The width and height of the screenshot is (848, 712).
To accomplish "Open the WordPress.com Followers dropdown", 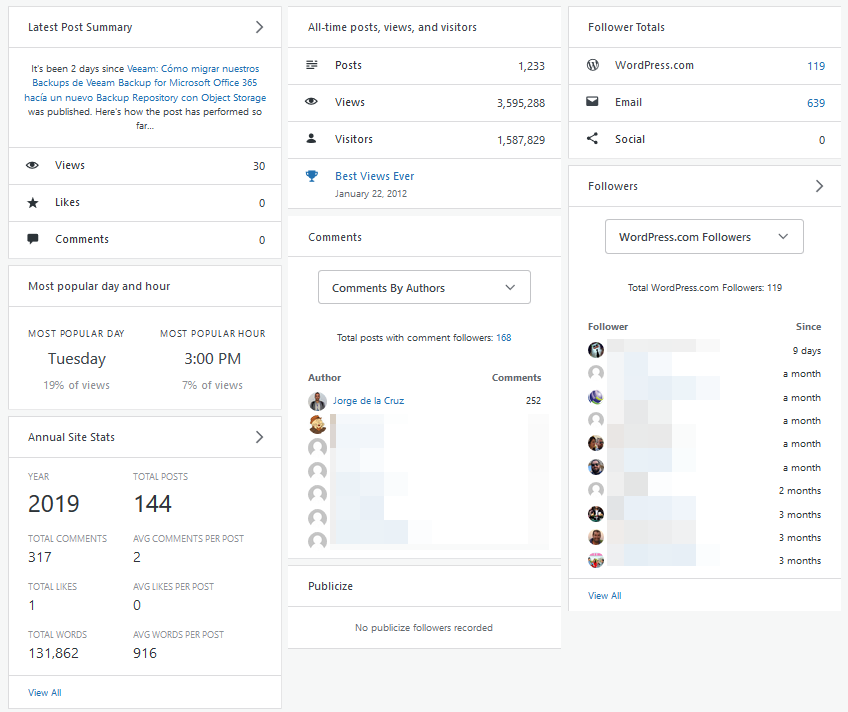I will 704,236.
